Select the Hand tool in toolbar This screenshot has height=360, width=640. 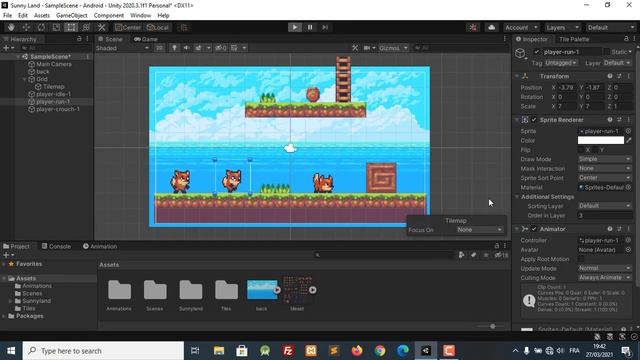[x=11, y=27]
